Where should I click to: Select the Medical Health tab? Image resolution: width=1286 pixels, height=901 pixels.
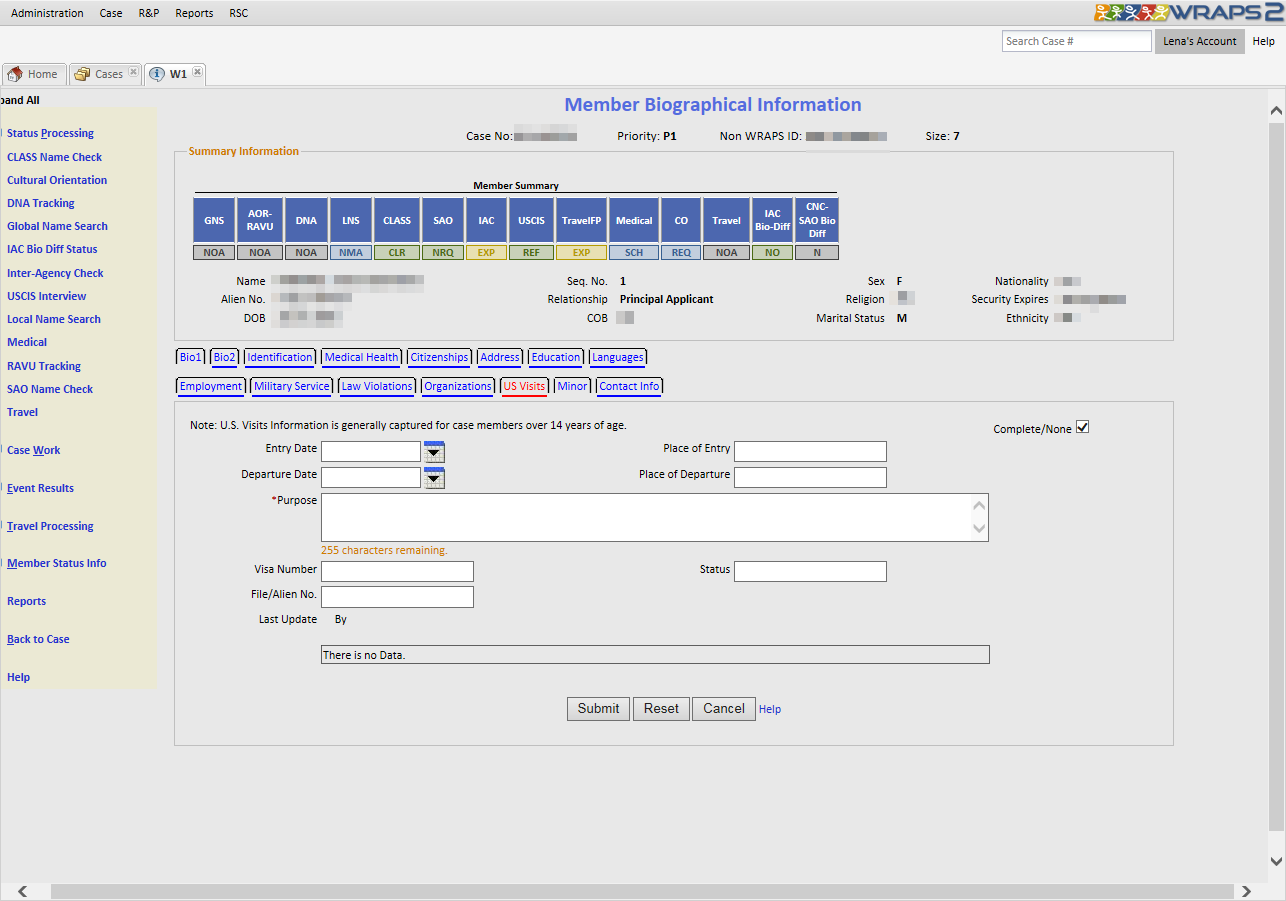tap(361, 357)
